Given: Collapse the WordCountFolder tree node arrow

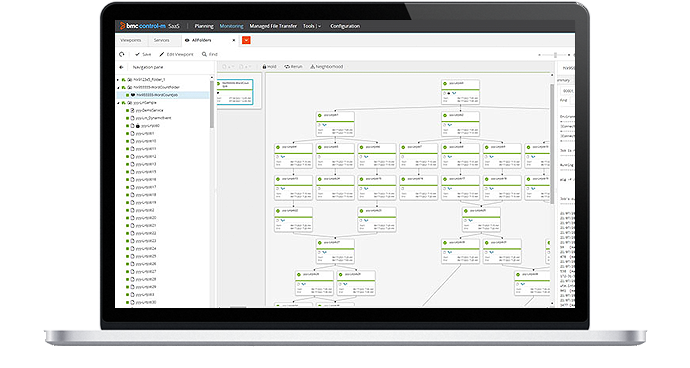Looking at the screenshot, I should [118, 88].
